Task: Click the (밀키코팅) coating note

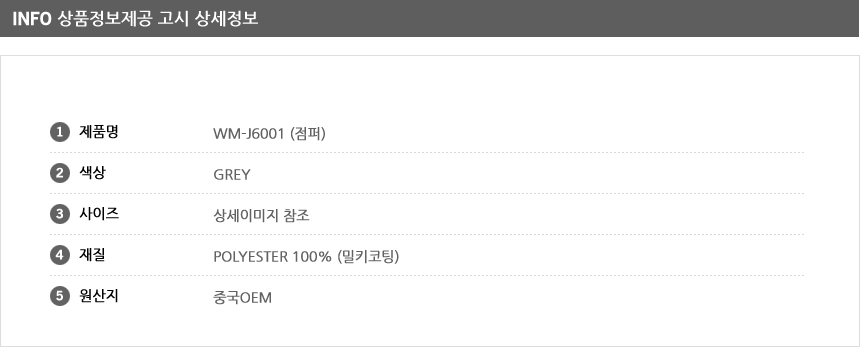Action: click(x=369, y=256)
